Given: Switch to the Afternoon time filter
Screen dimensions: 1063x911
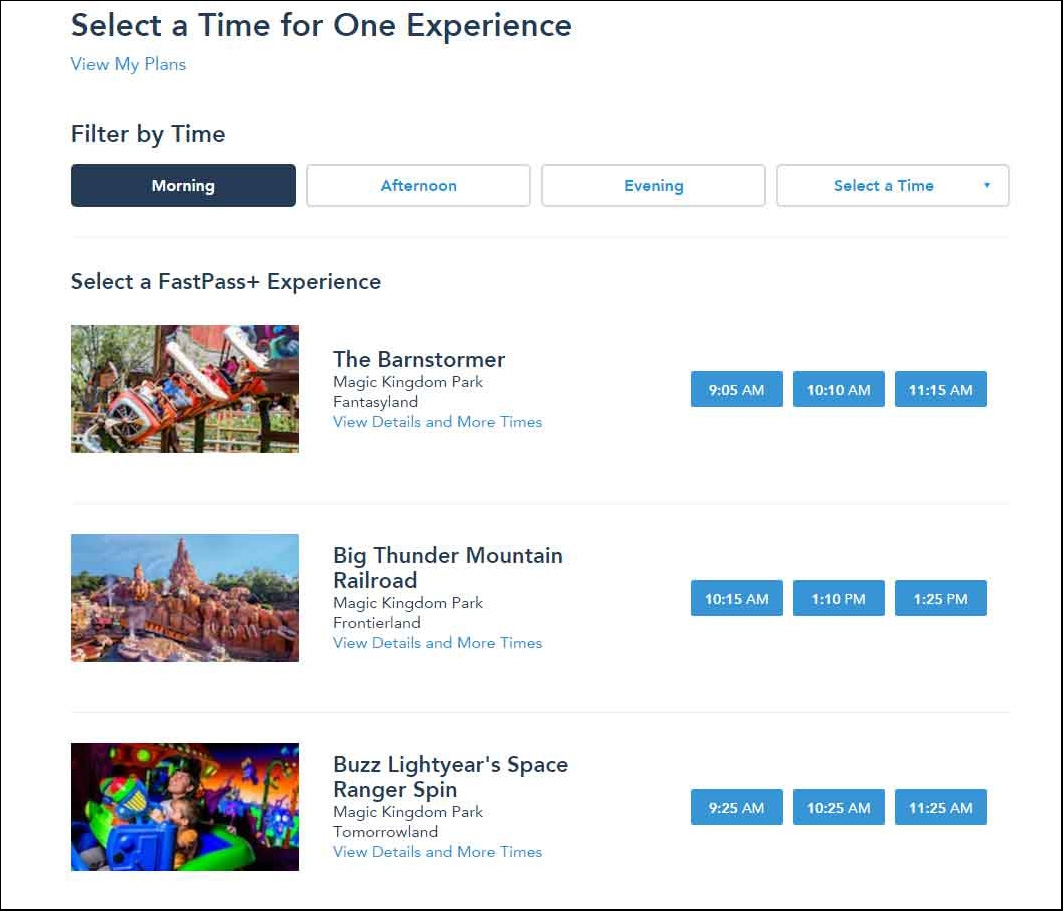Looking at the screenshot, I should 418,185.
